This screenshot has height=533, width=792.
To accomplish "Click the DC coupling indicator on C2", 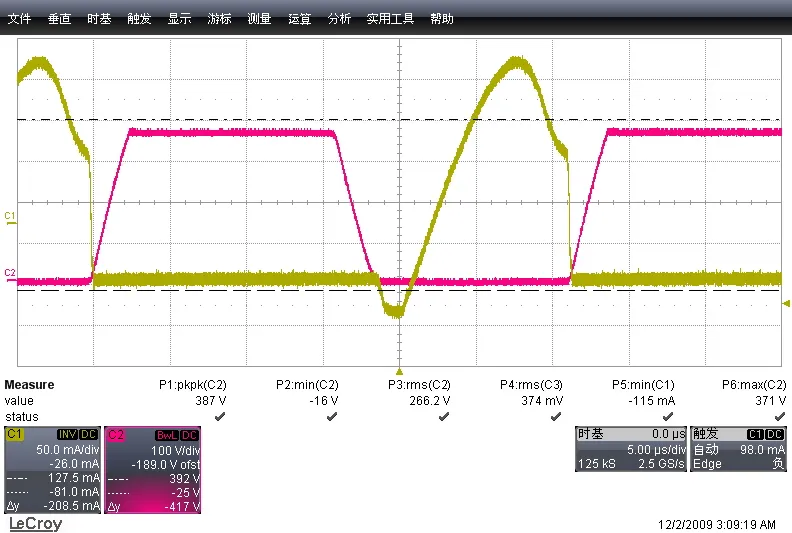I will [x=190, y=435].
